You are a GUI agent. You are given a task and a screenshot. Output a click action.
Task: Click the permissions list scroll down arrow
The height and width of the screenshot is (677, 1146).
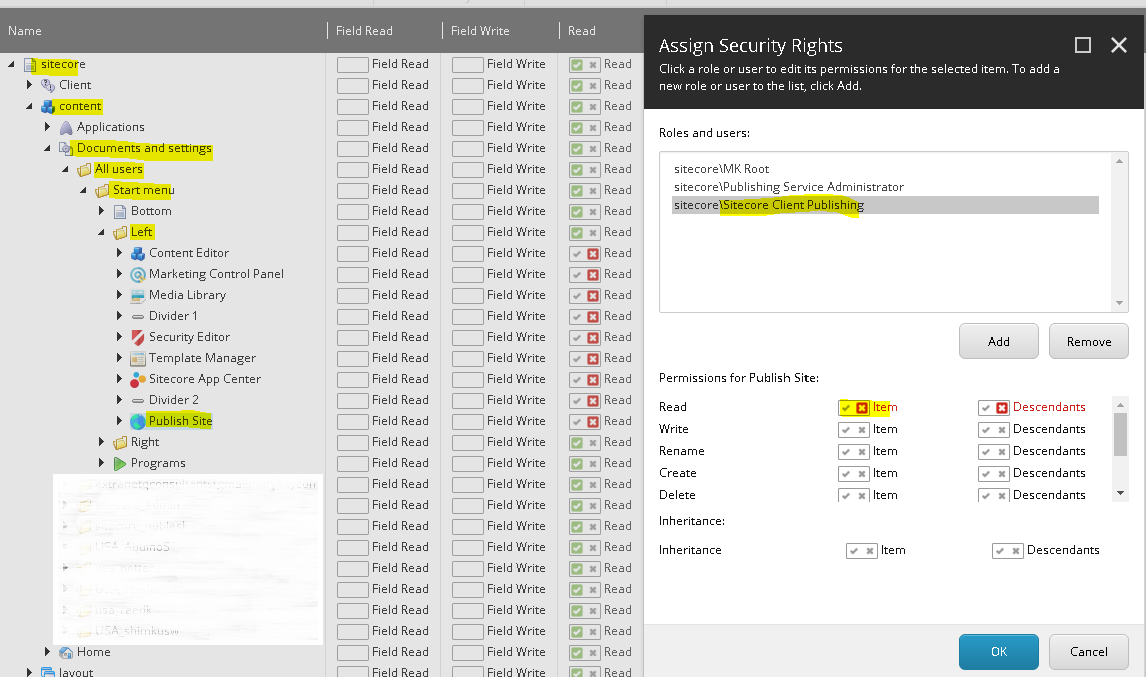pyautogui.click(x=1120, y=493)
